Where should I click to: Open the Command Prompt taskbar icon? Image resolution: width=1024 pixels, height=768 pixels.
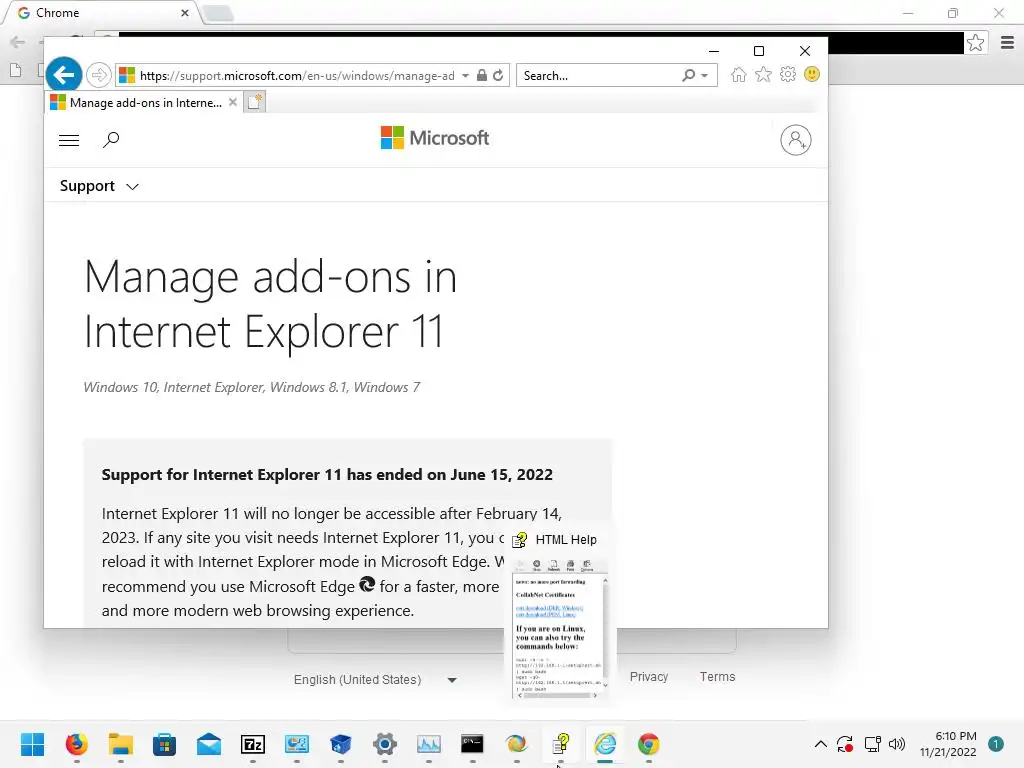pos(472,744)
